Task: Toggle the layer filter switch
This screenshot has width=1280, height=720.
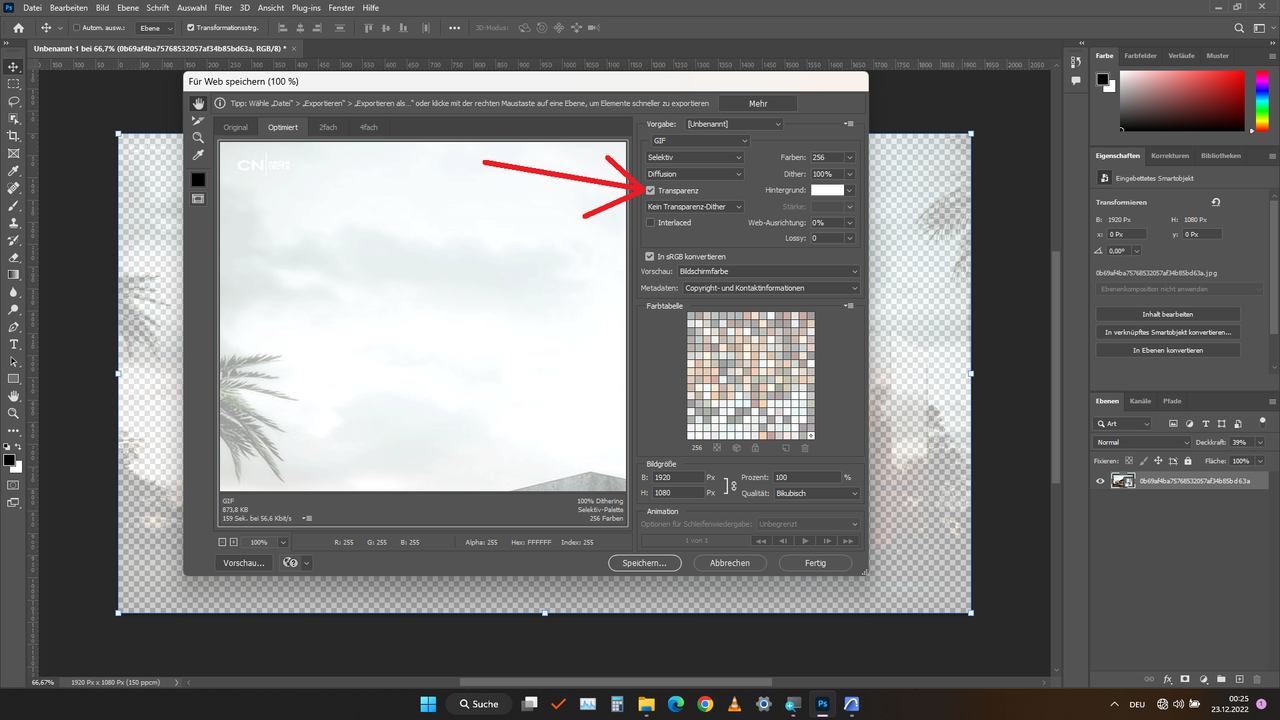Action: pos(1262,421)
